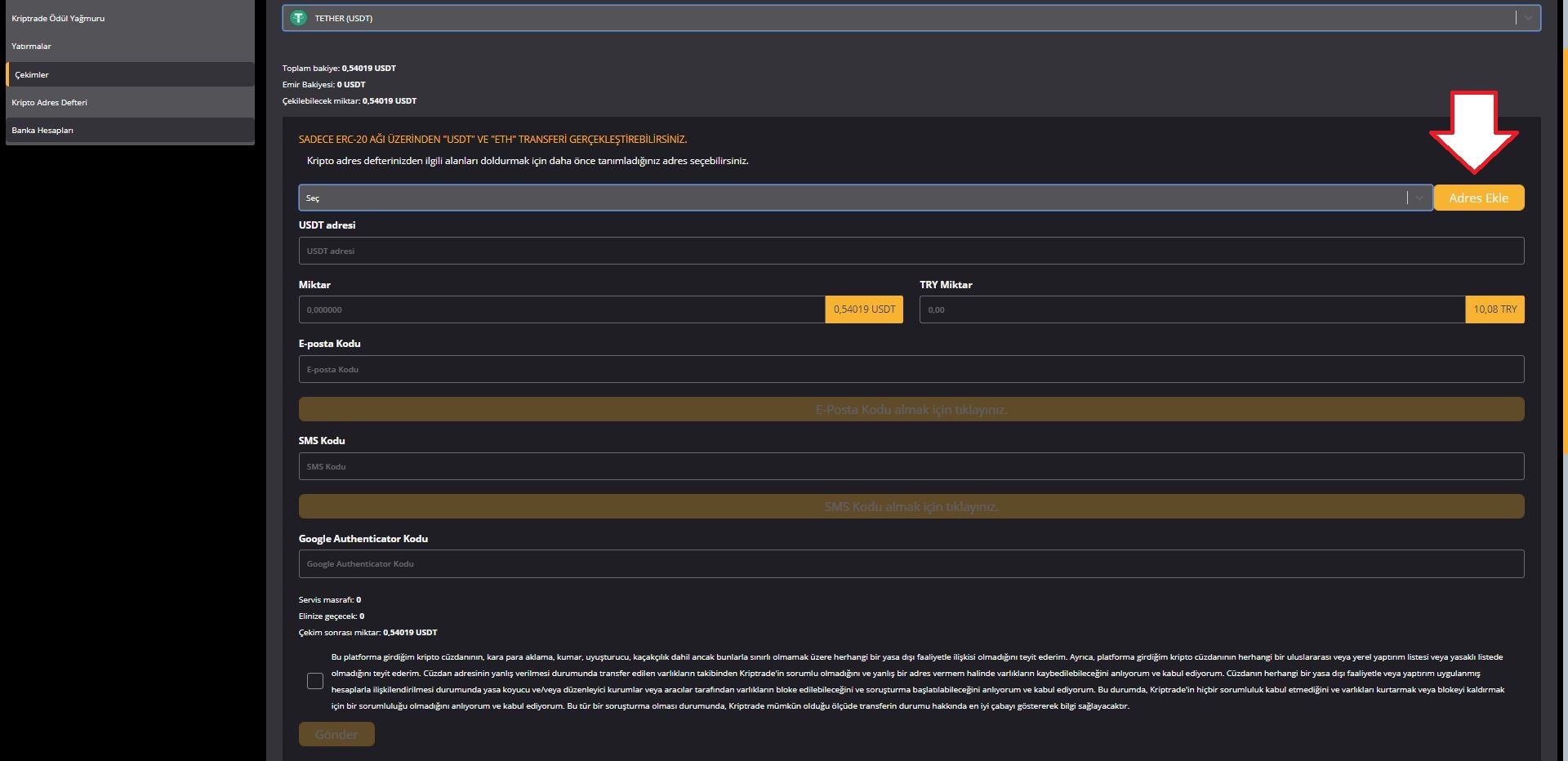Image resolution: width=1568 pixels, height=761 pixels.
Task: Open Kriptrade Ödül Yağmuru menu item
Action: (x=58, y=18)
